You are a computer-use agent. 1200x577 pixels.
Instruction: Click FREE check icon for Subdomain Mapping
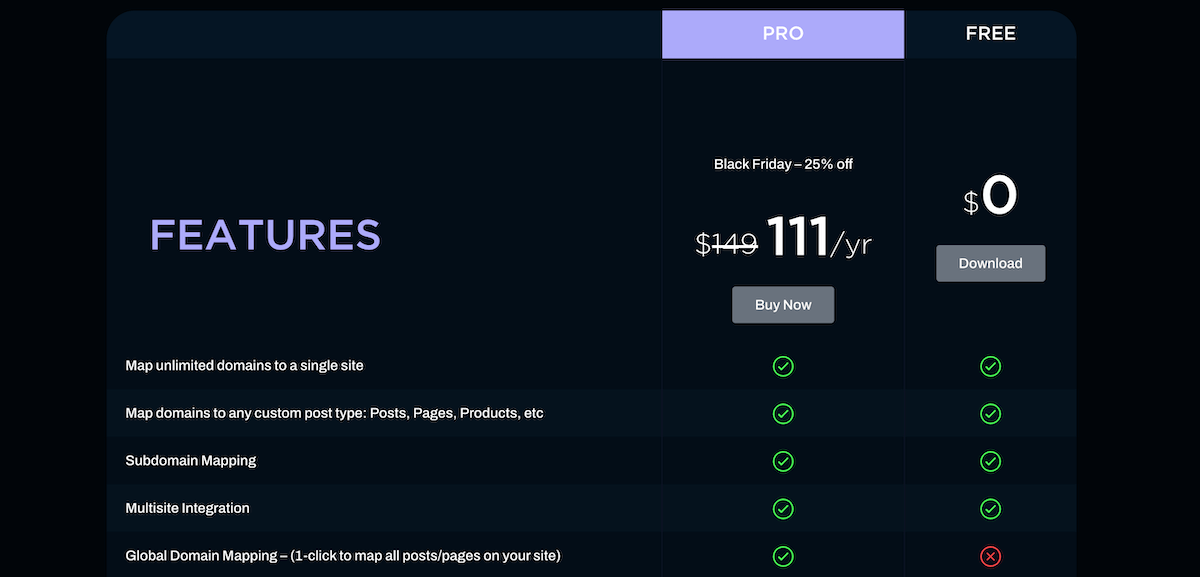point(990,461)
